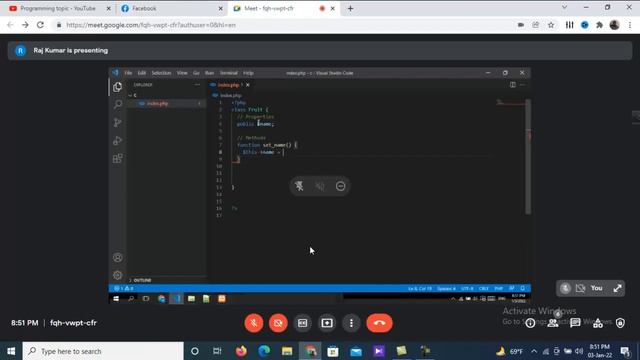Expand the You self-view tile

tap(618, 288)
